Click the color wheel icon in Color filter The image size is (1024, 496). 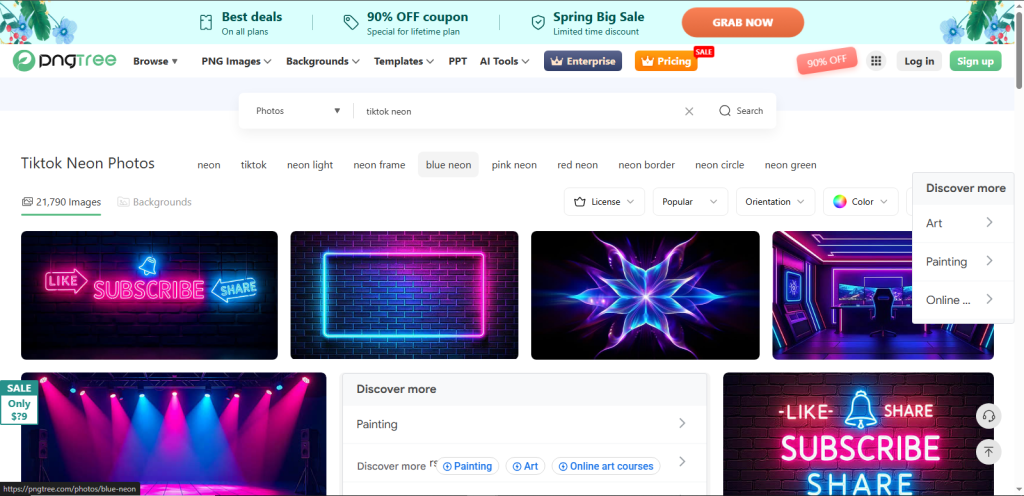tap(840, 202)
